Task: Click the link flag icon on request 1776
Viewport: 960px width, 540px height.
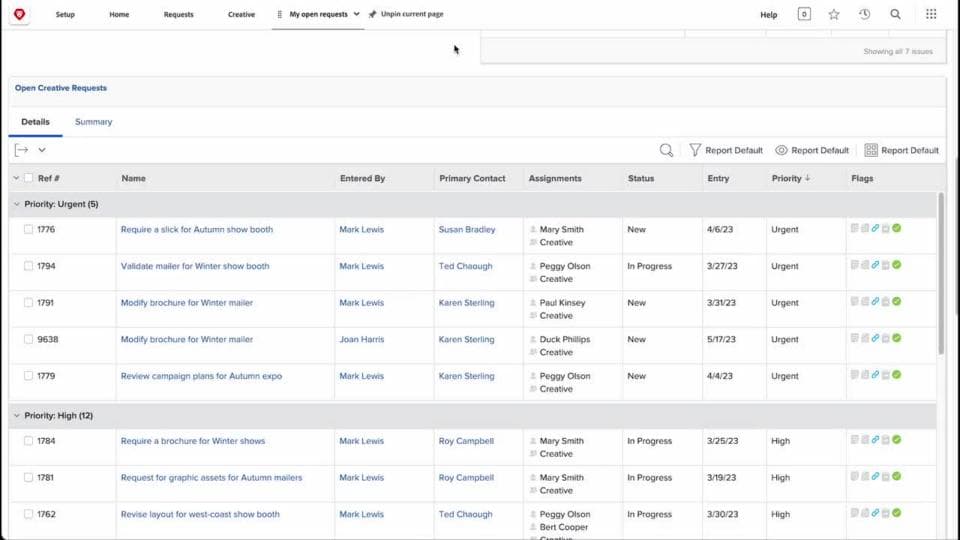Action: coord(876,228)
